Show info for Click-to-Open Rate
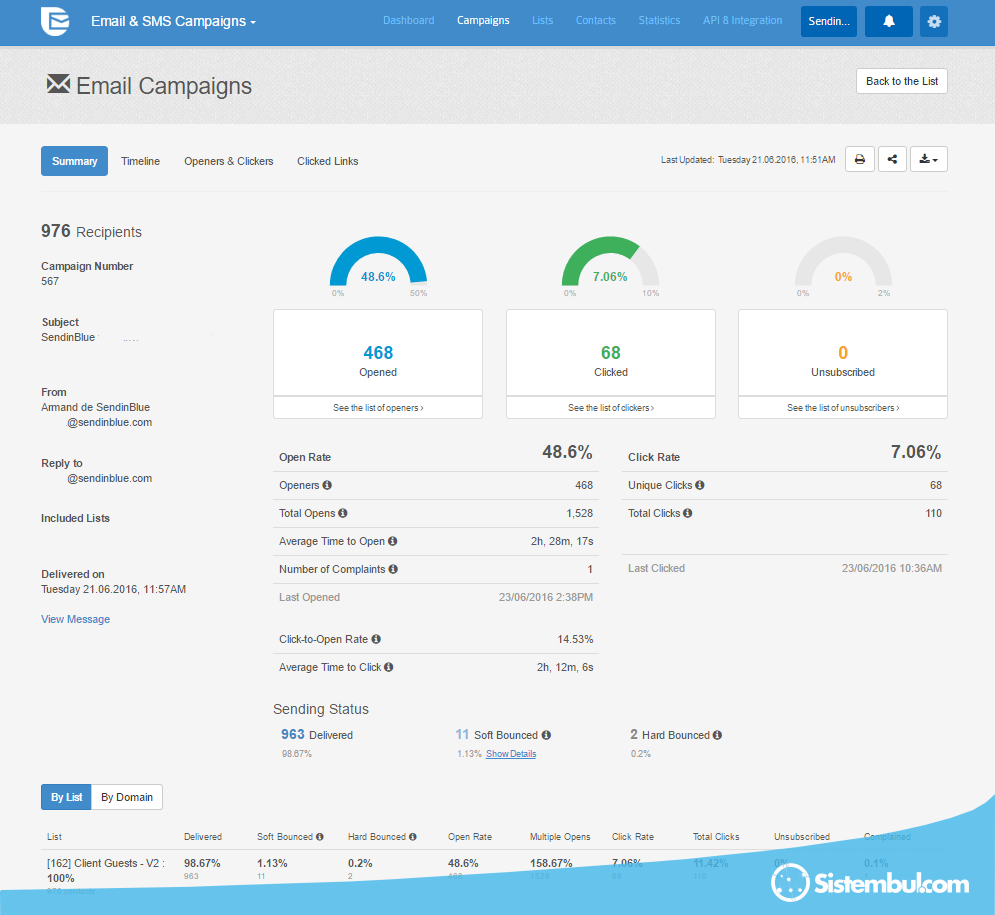Image resolution: width=995 pixels, height=915 pixels. tap(376, 639)
